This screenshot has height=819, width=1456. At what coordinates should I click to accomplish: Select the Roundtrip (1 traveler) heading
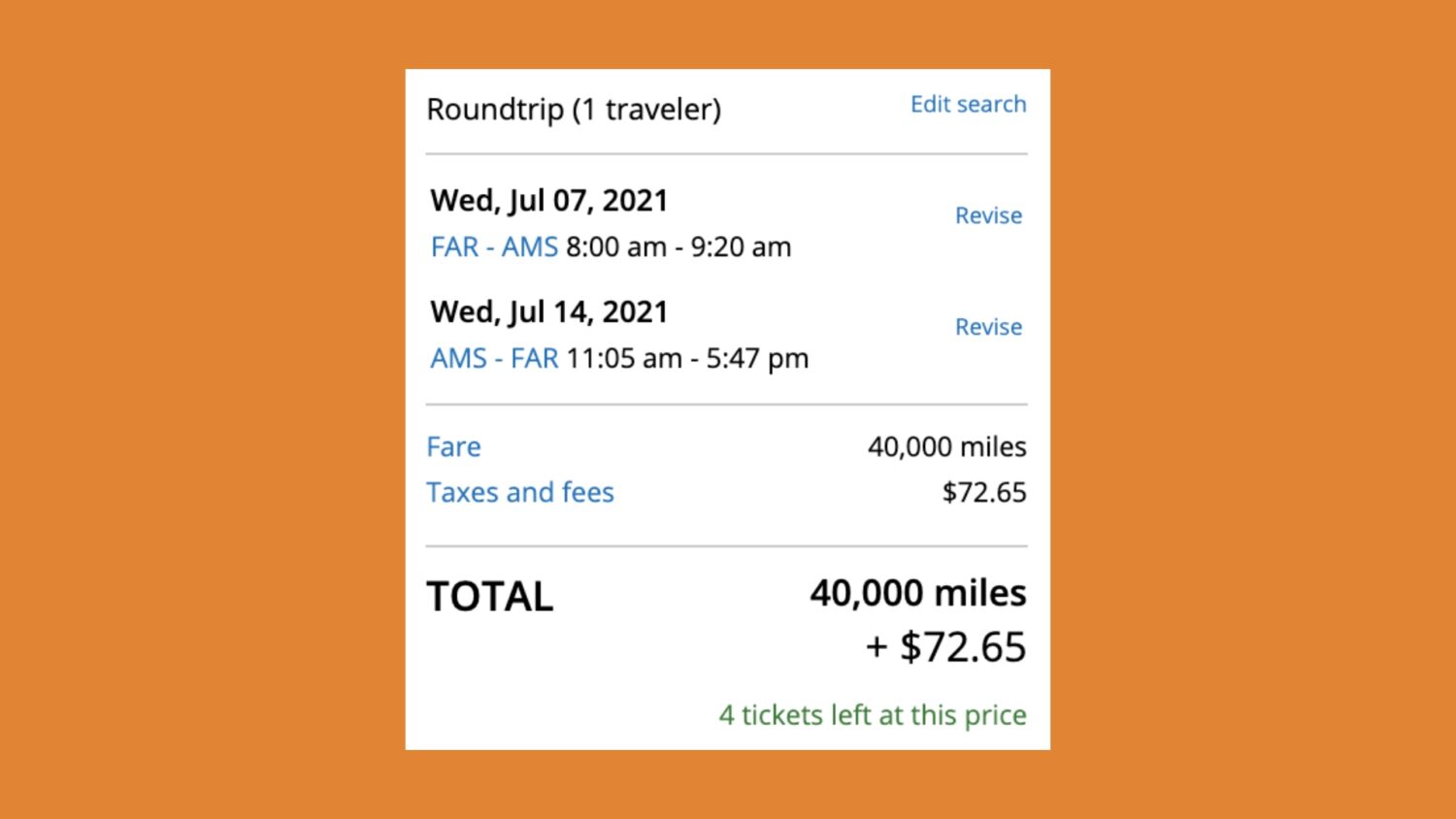[574, 109]
